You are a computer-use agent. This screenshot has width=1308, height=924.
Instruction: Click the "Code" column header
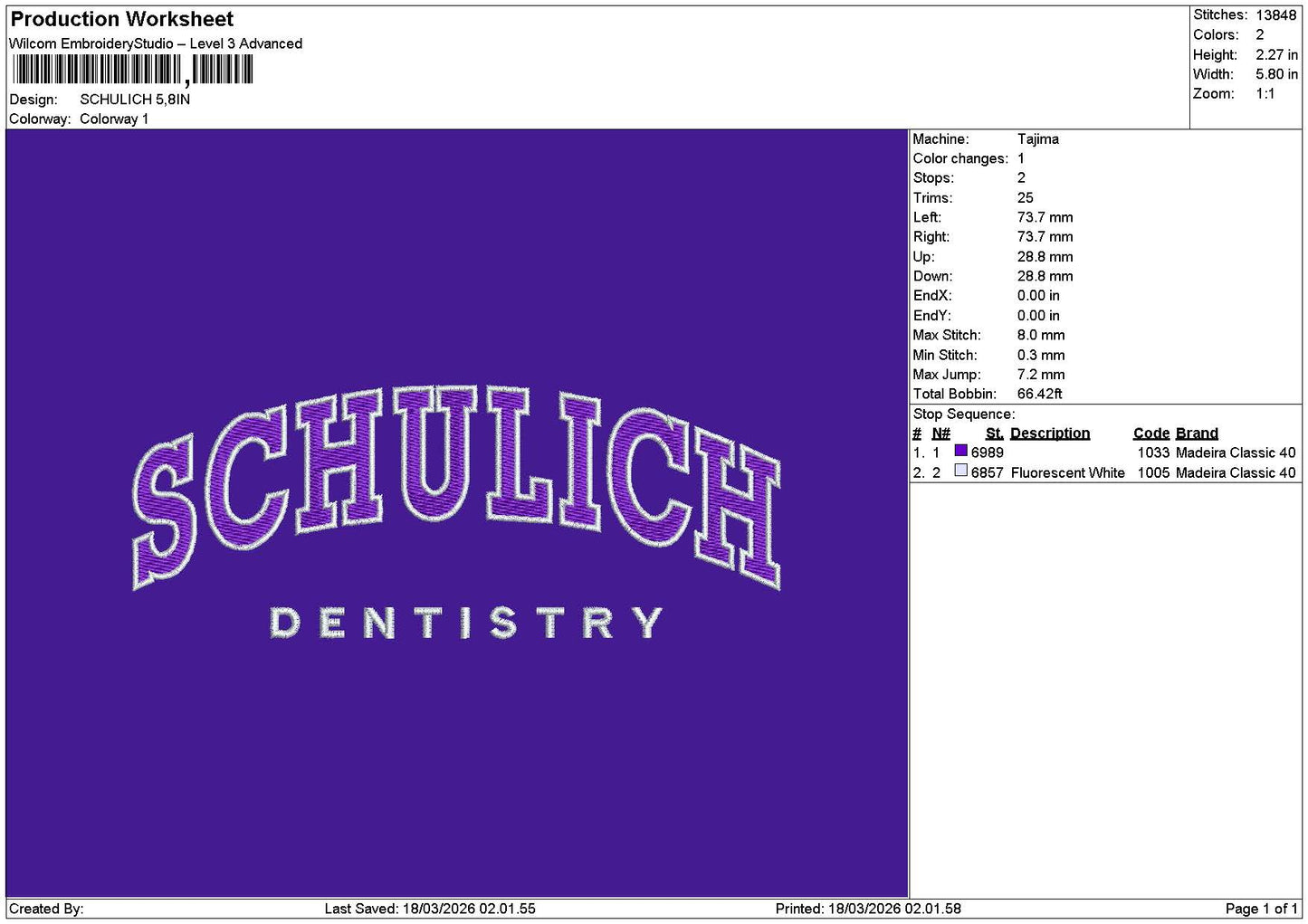1151,433
